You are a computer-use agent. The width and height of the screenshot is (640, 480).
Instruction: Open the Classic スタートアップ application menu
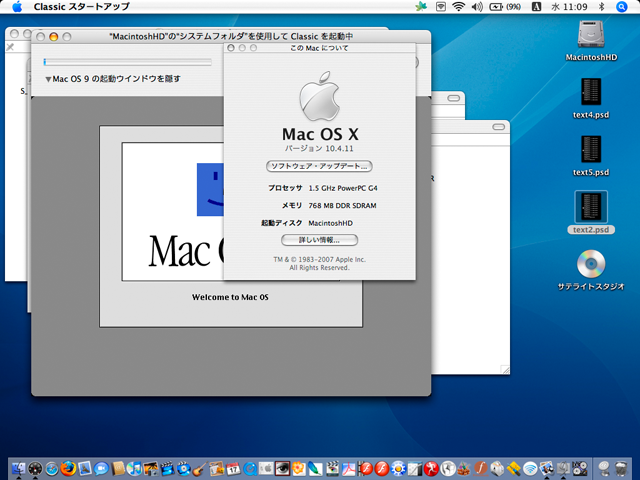[x=82, y=7]
